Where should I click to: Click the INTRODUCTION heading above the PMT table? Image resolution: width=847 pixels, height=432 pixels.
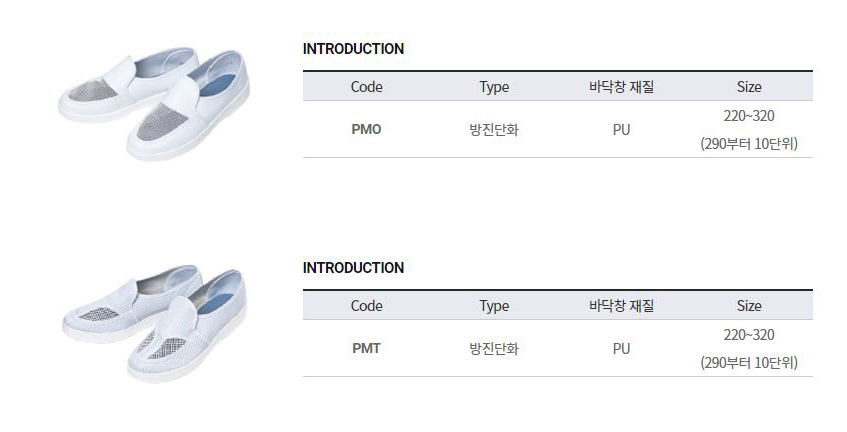pyautogui.click(x=353, y=268)
